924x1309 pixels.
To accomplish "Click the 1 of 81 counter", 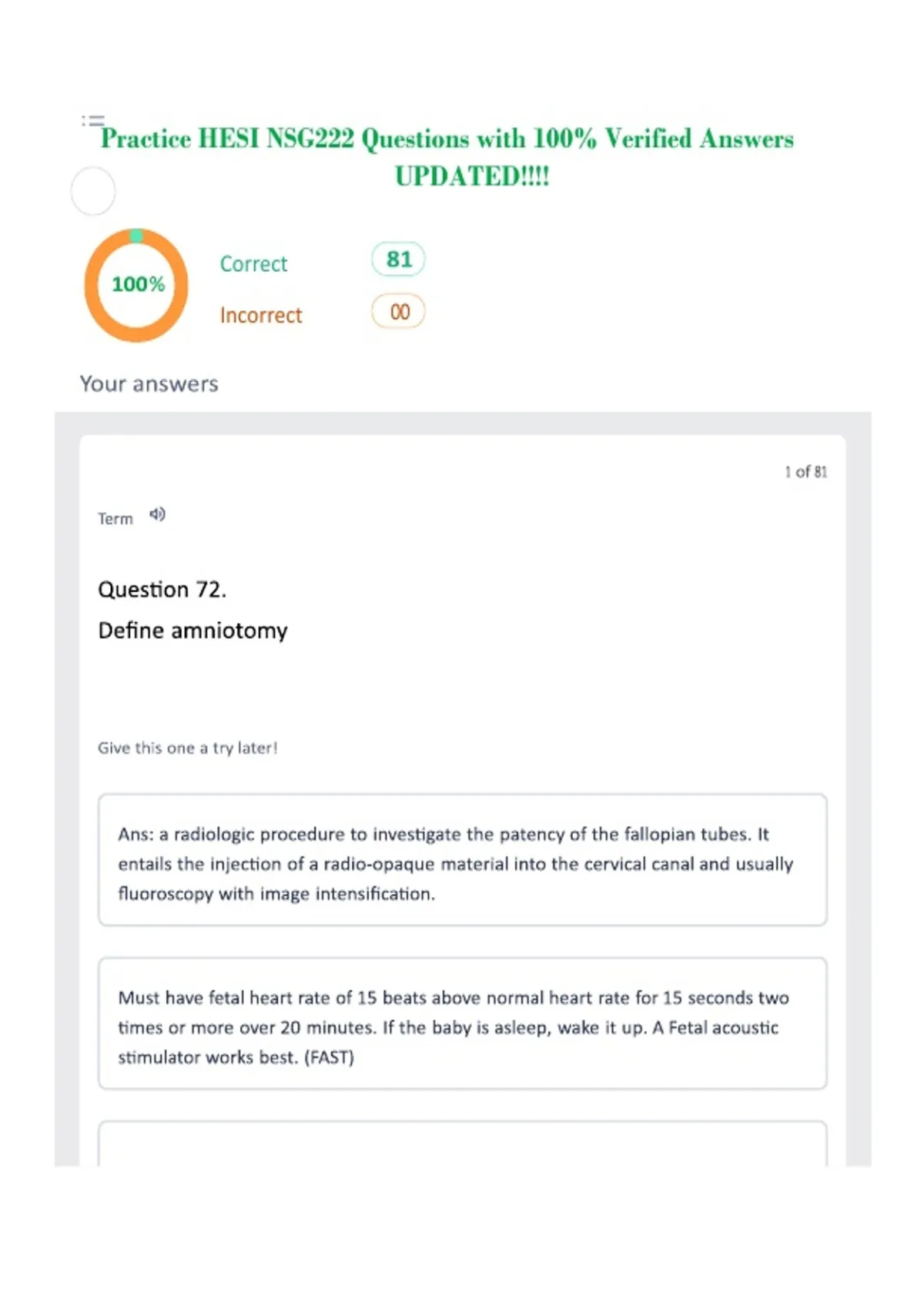I will pos(806,472).
